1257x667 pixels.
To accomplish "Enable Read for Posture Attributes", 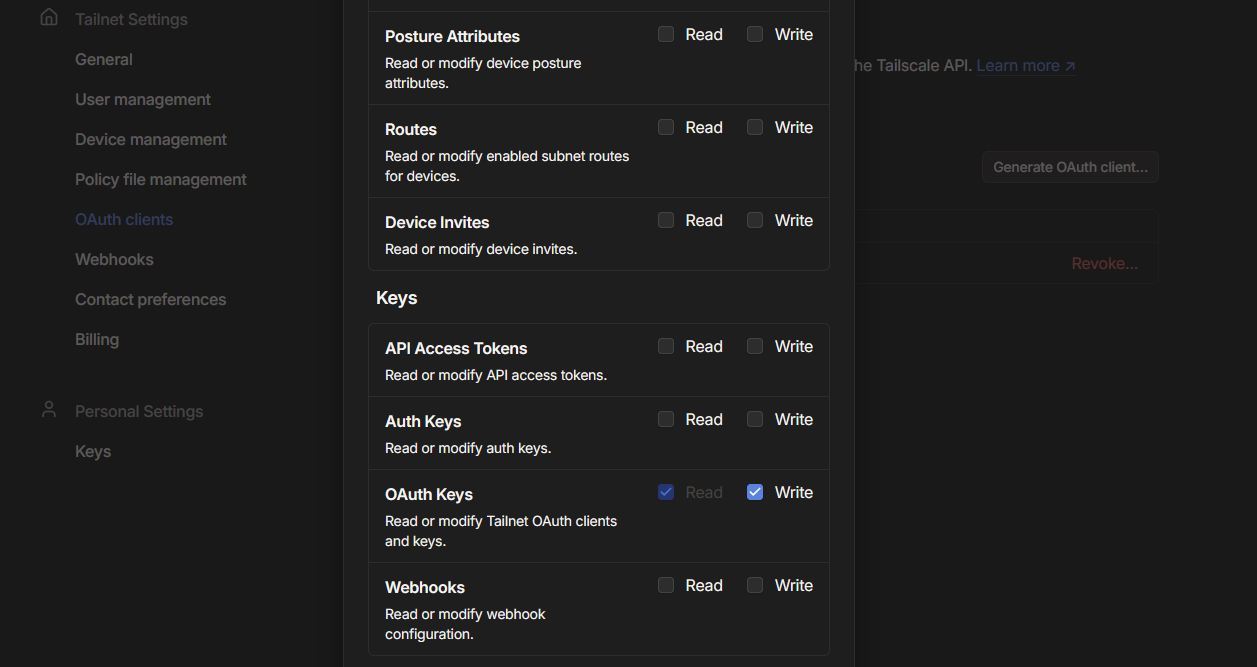I will pos(666,34).
